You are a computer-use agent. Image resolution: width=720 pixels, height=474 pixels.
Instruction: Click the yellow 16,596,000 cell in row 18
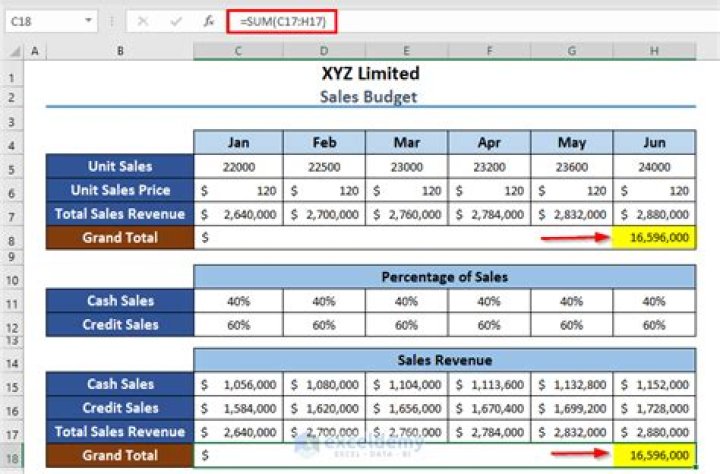click(654, 455)
